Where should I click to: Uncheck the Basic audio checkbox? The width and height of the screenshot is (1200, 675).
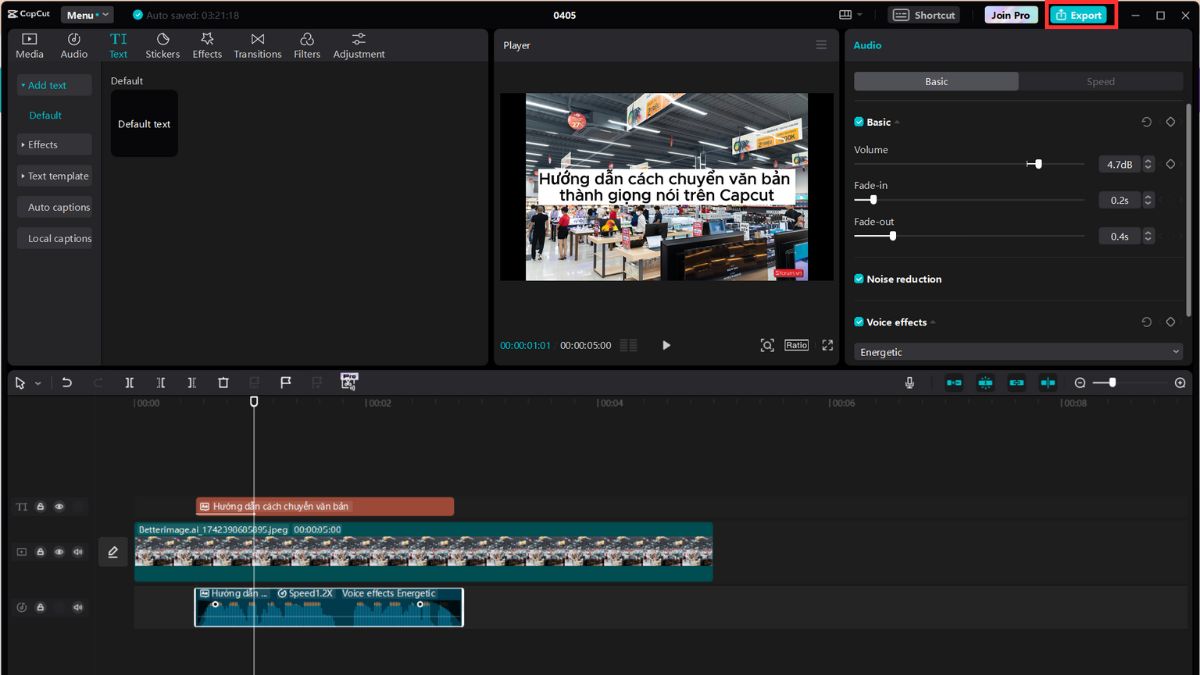(x=859, y=122)
